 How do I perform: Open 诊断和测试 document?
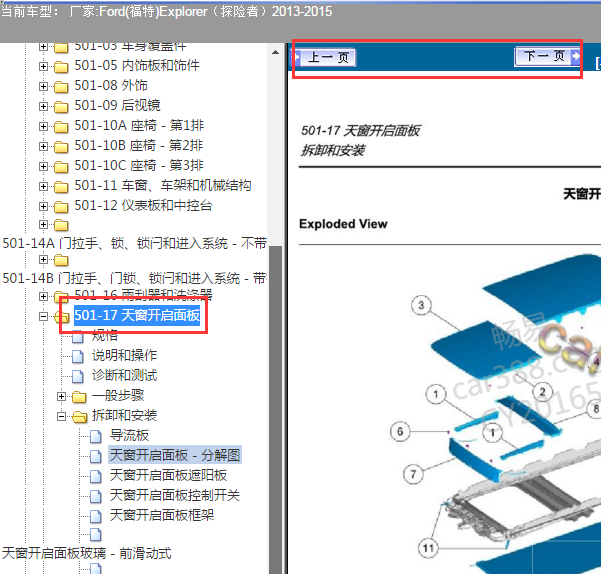click(124, 375)
